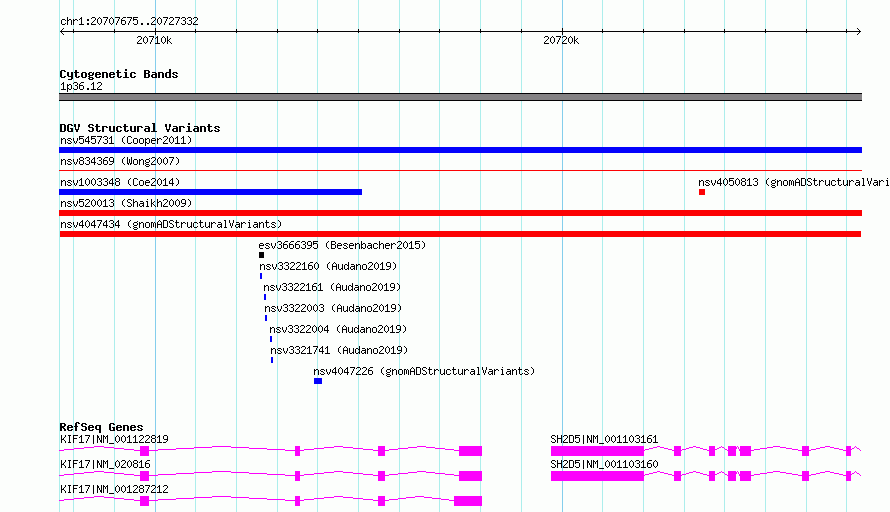Select the blue nsv545731 variant bar
The height and width of the screenshot is (512, 890).
coord(460,150)
